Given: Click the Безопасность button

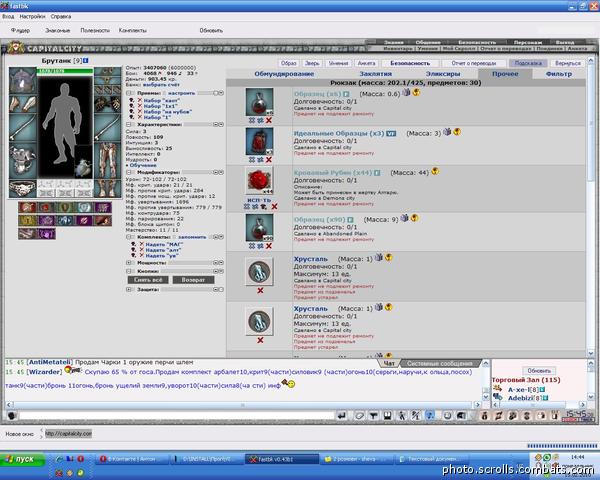Looking at the screenshot, I should click(410, 63).
